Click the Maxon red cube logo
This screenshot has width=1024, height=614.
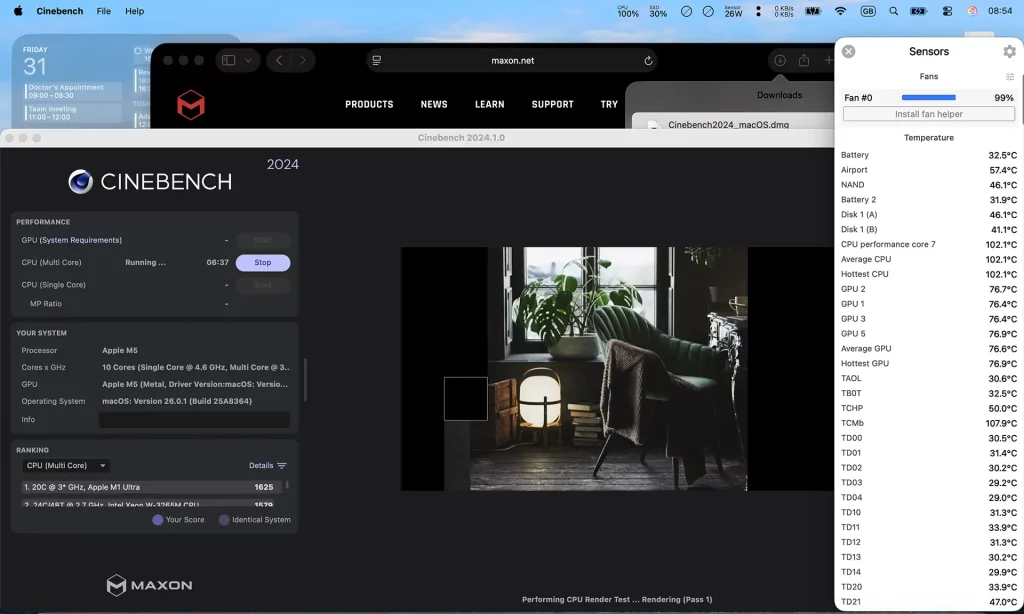(191, 104)
